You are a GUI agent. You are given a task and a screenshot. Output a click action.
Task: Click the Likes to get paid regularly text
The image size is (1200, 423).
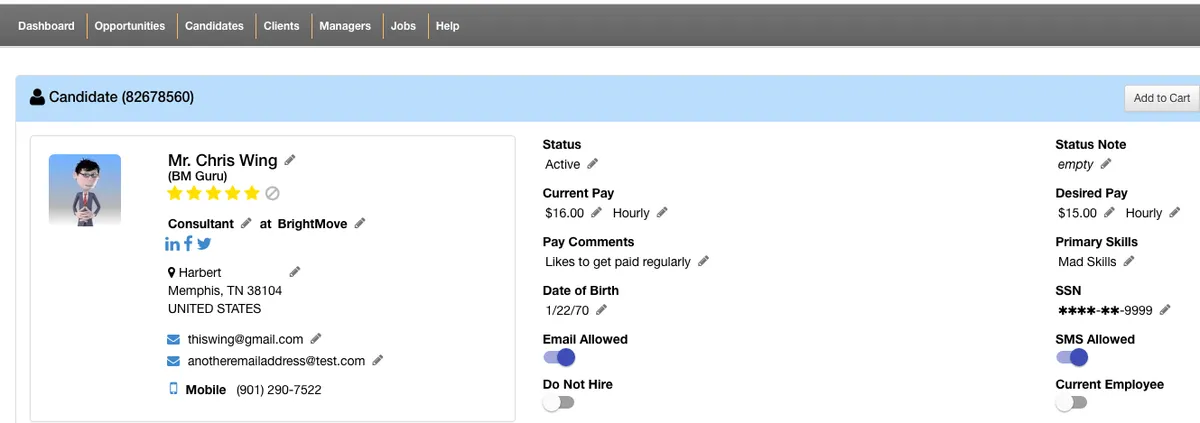(618, 262)
